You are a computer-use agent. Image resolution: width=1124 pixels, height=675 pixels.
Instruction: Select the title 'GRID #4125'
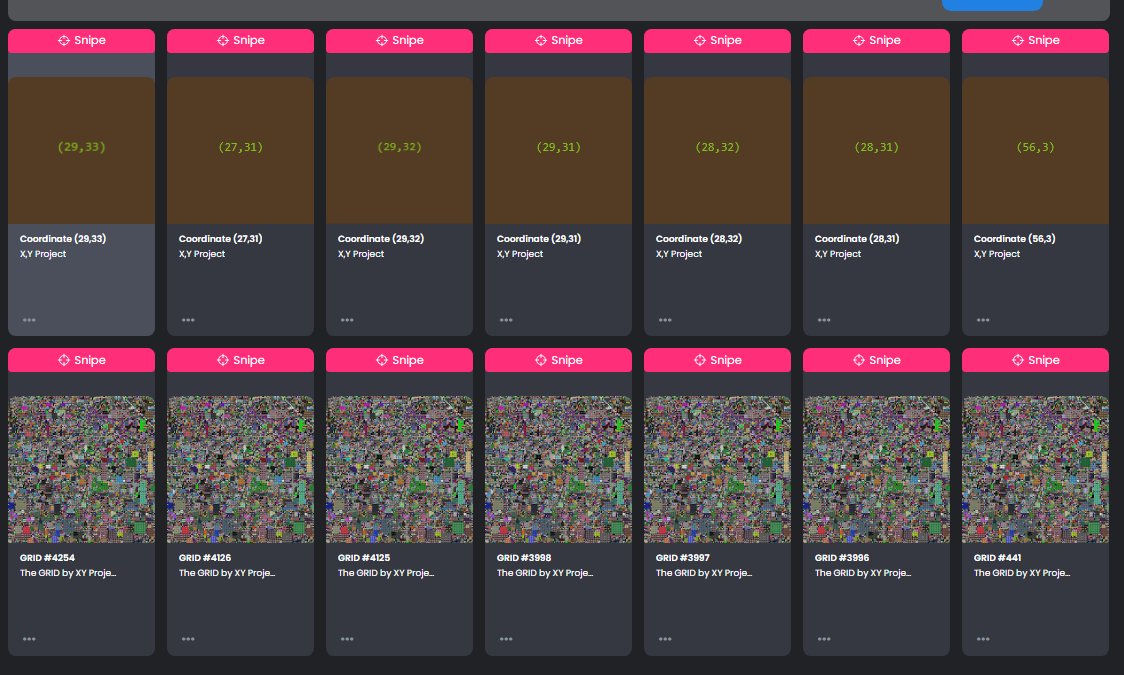(364, 557)
